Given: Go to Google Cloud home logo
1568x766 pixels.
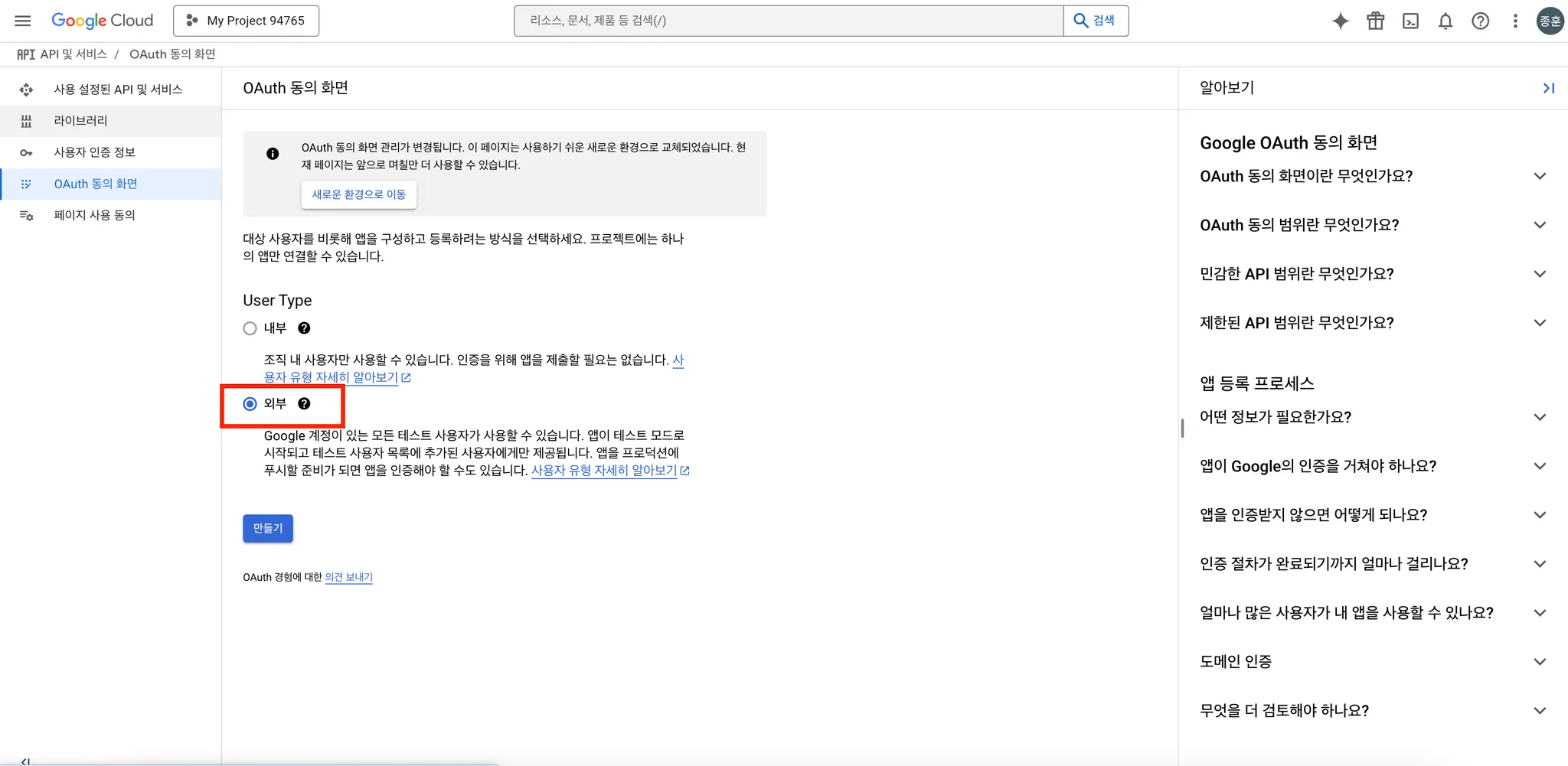Looking at the screenshot, I should click(x=102, y=21).
